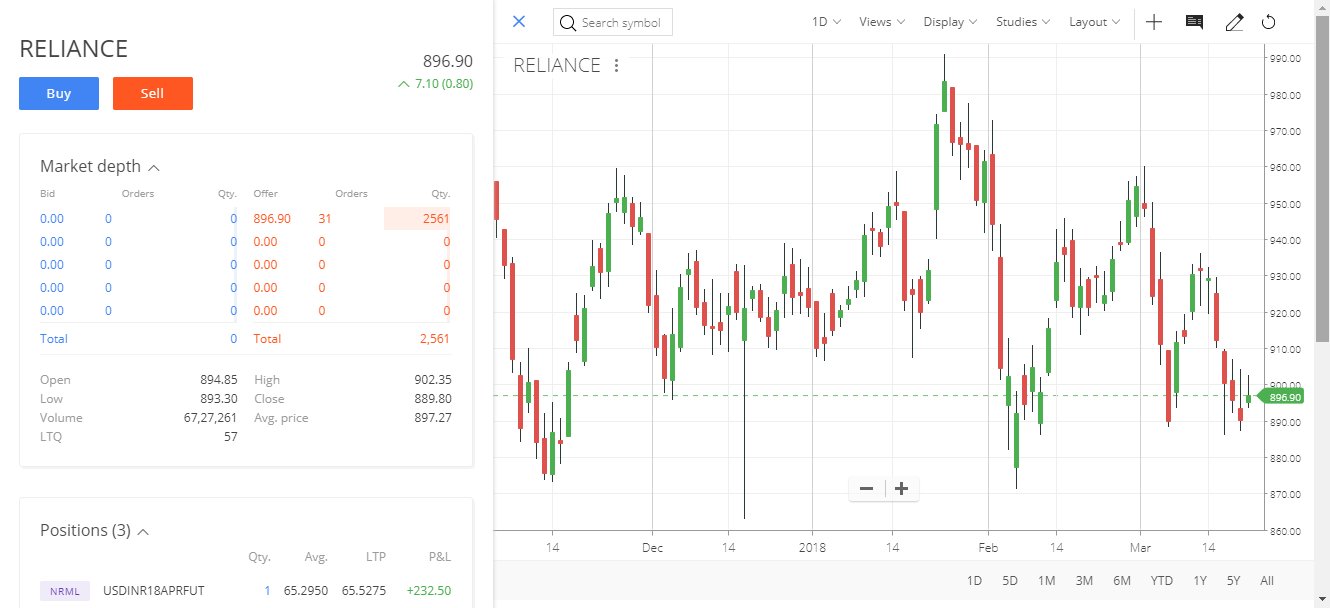The image size is (1330, 608).
Task: Collapse the Market depth section
Action: [x=154, y=167]
